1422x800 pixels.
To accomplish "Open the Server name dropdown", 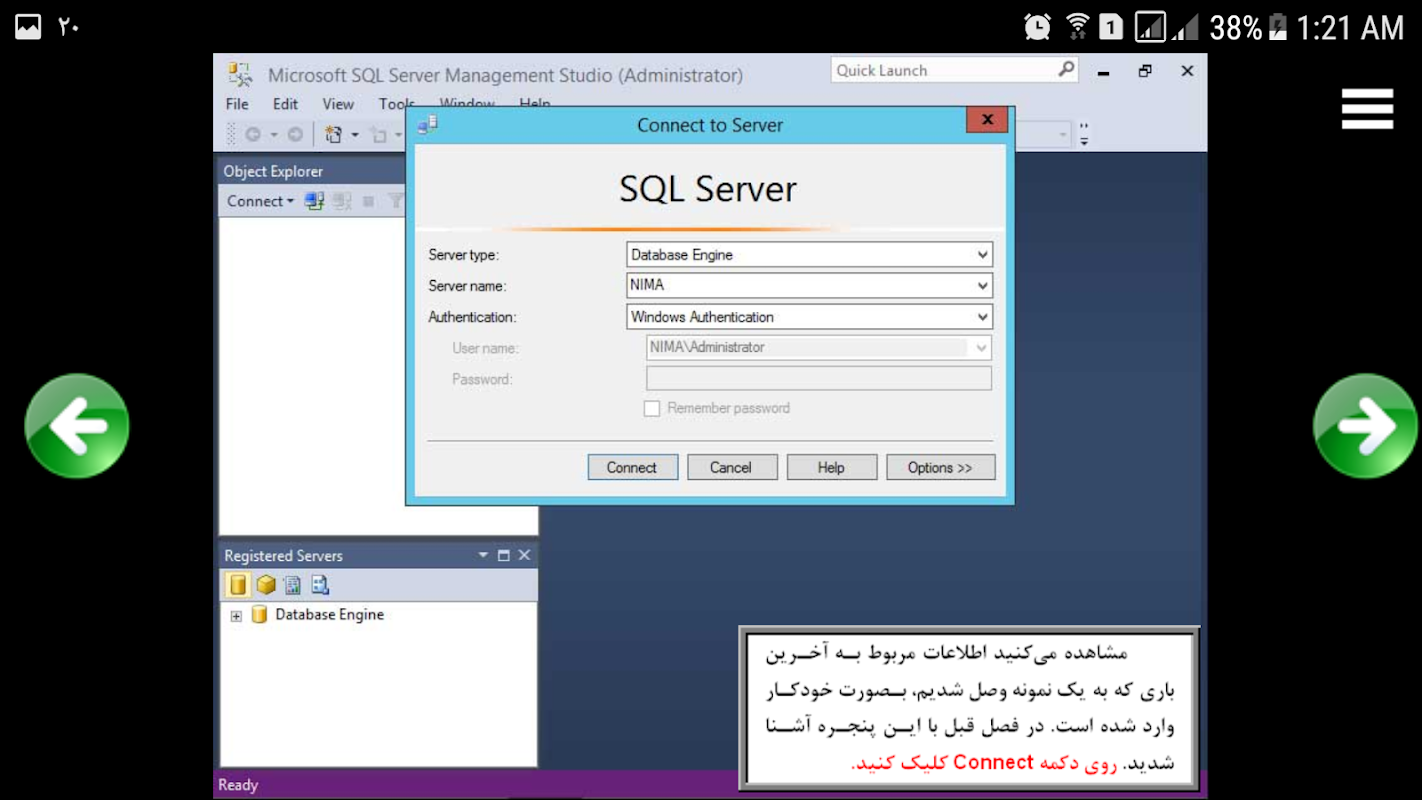I will (x=982, y=286).
